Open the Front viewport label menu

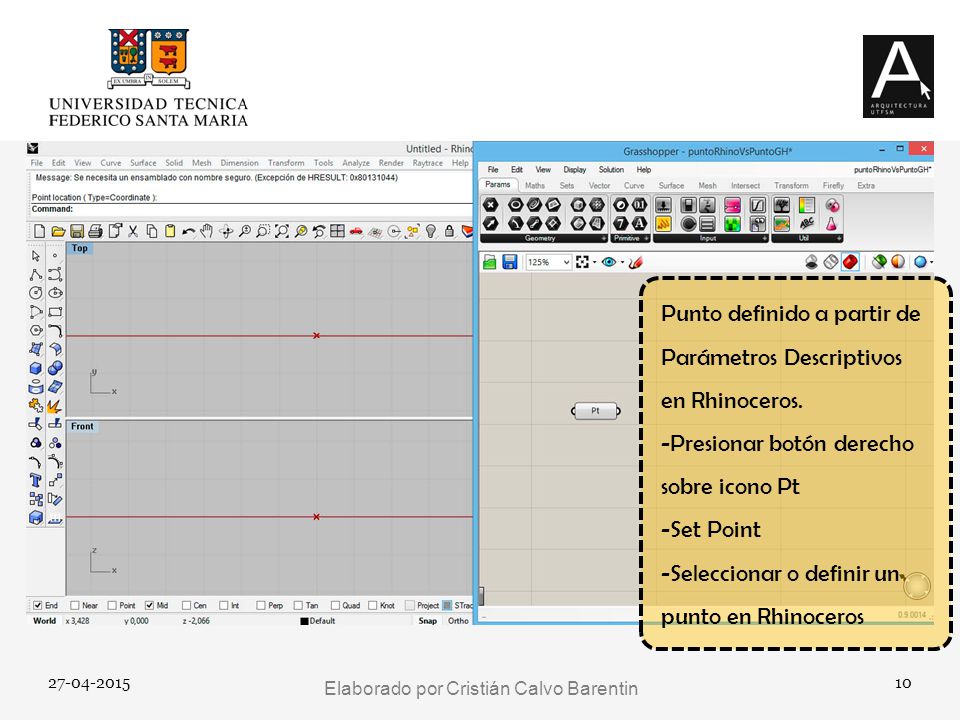pyautogui.click(x=82, y=426)
